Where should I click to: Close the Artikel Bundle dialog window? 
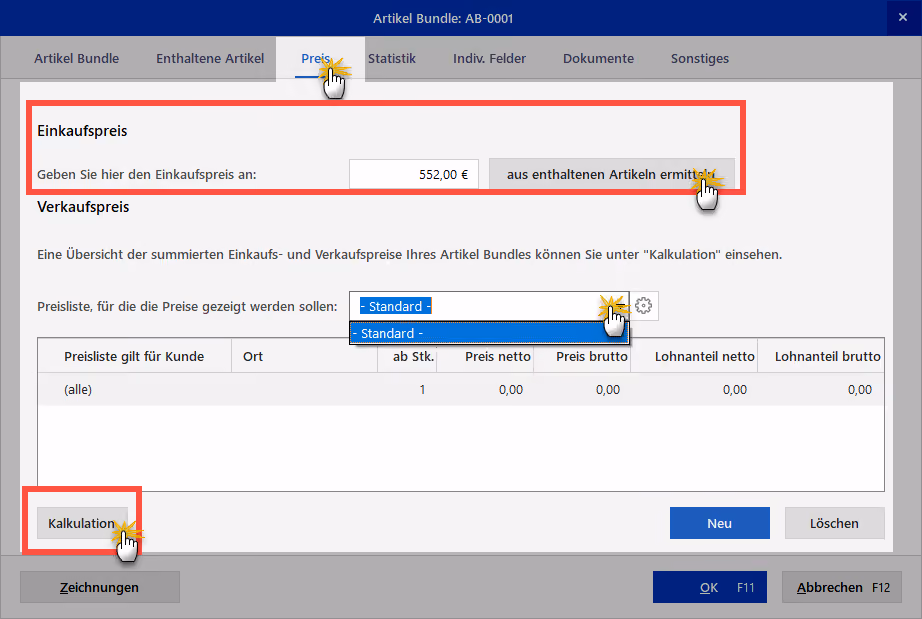pos(903,18)
